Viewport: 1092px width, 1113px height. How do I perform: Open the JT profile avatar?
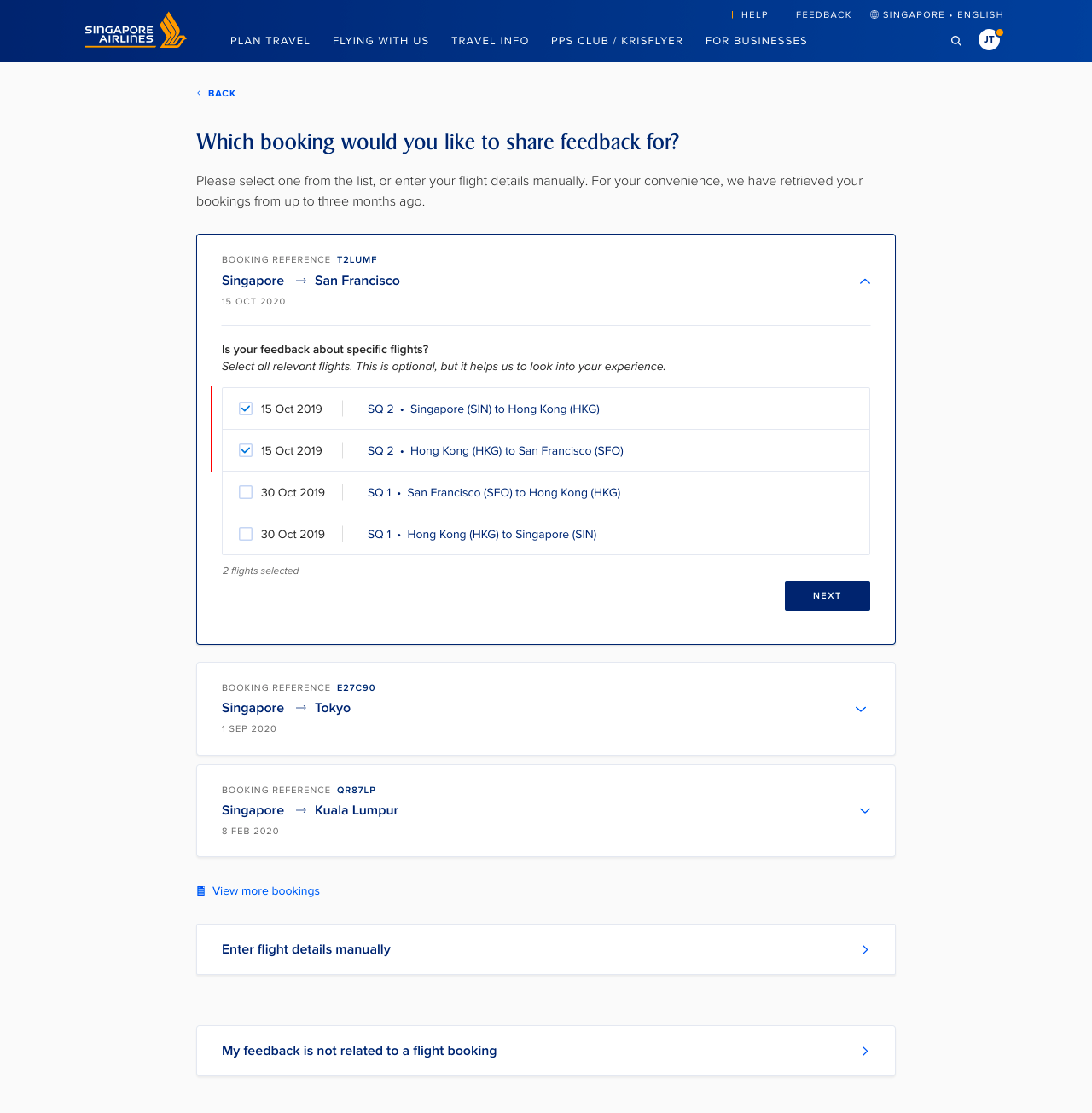tap(990, 39)
